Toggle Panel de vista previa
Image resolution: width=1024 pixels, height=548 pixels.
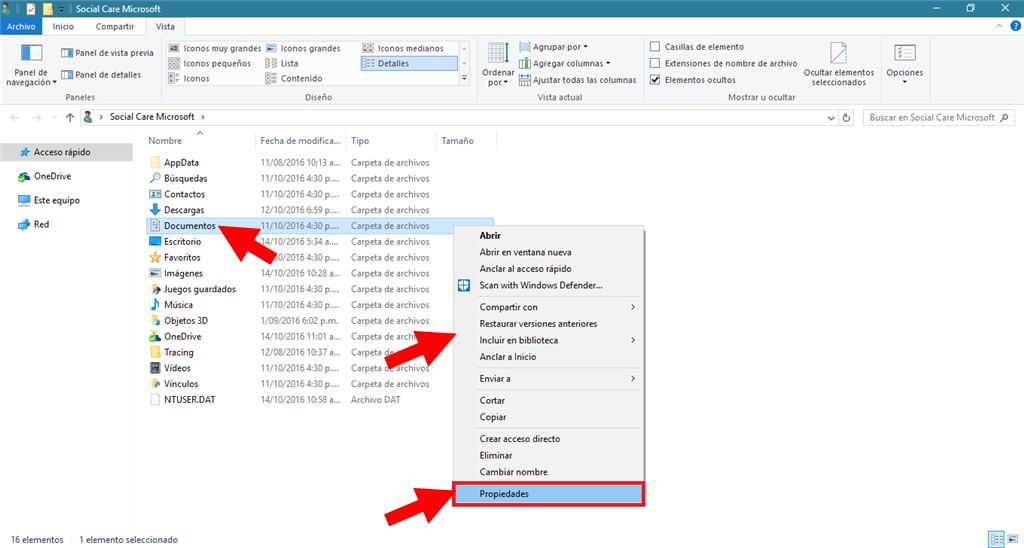click(x=107, y=53)
